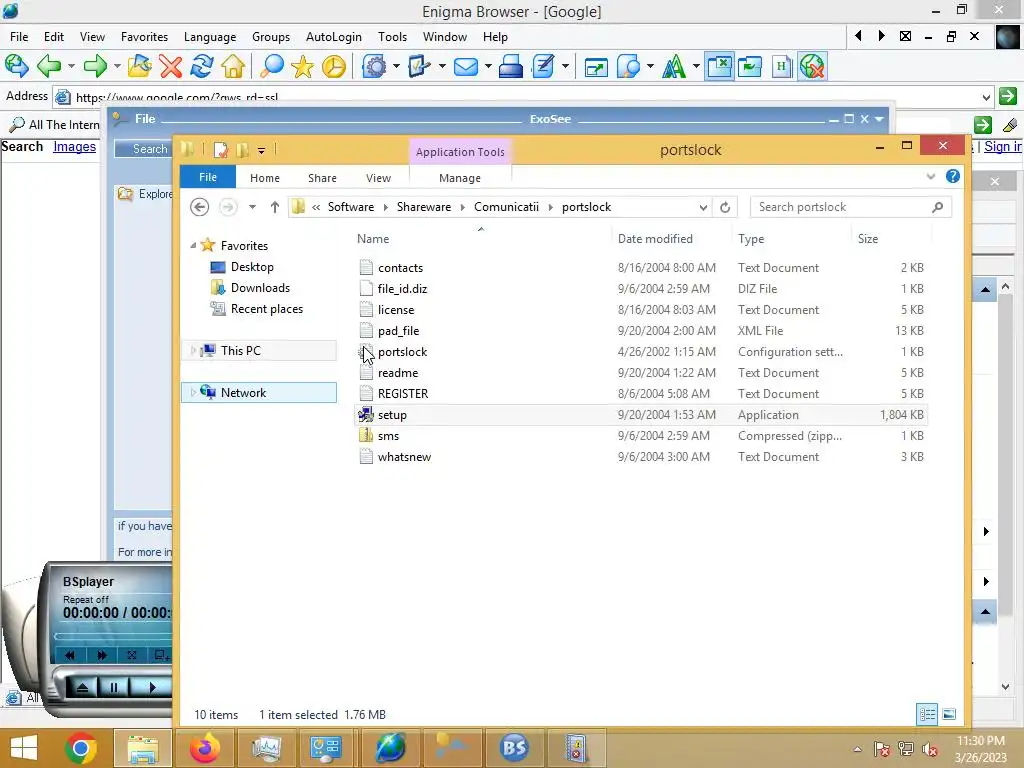Screen dimensions: 1024x768
Task: Click the blue Refresh arrows icon
Action: pos(202,66)
